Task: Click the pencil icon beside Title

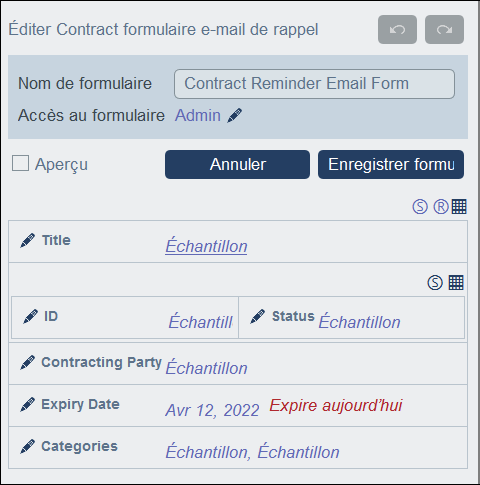Action: pos(27,240)
